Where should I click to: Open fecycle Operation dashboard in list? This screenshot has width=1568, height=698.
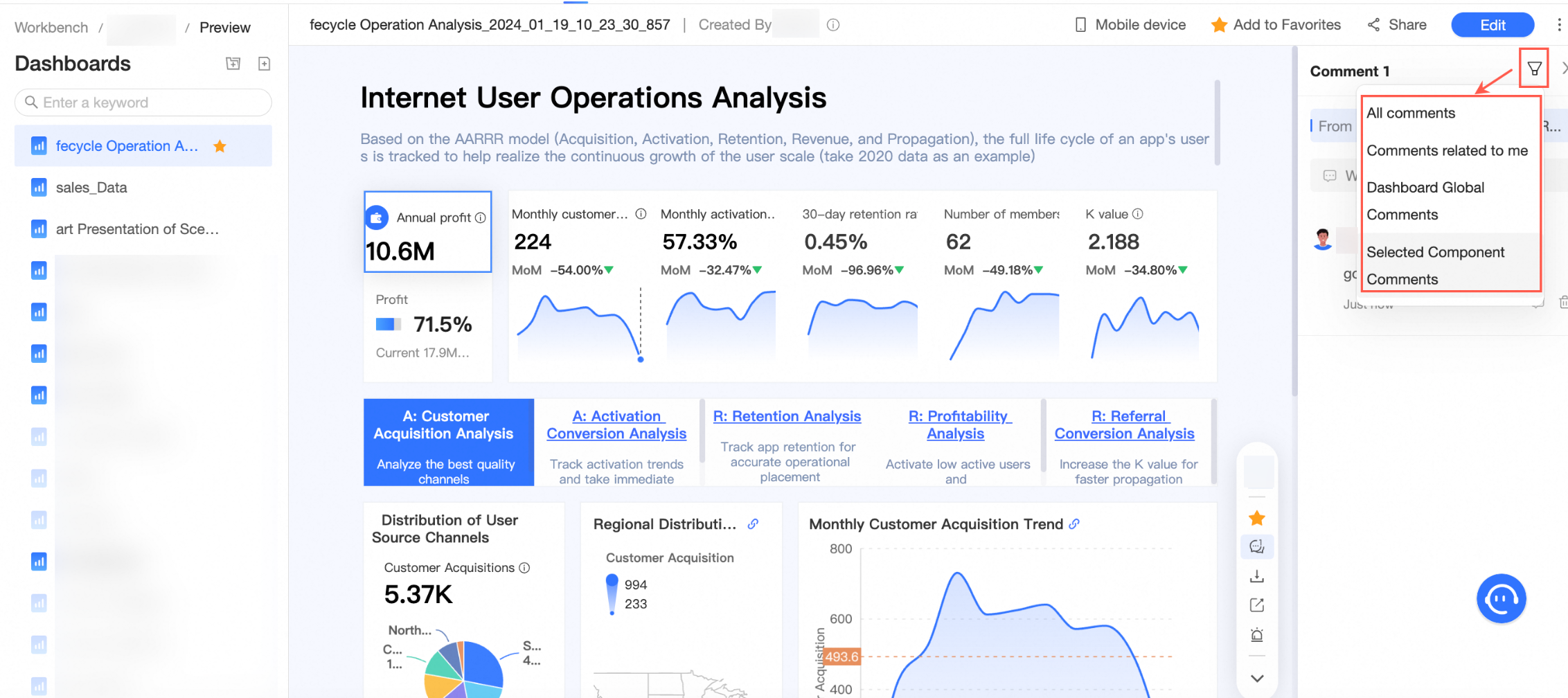[143, 146]
